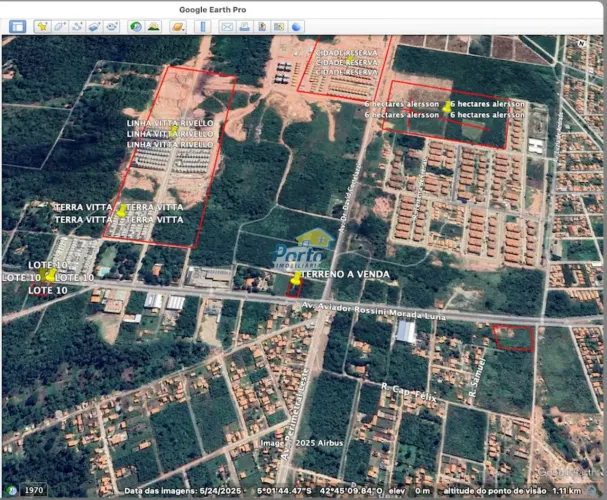607x500 pixels.
Task: Select the Add Placemark tool
Action: pos(42,27)
